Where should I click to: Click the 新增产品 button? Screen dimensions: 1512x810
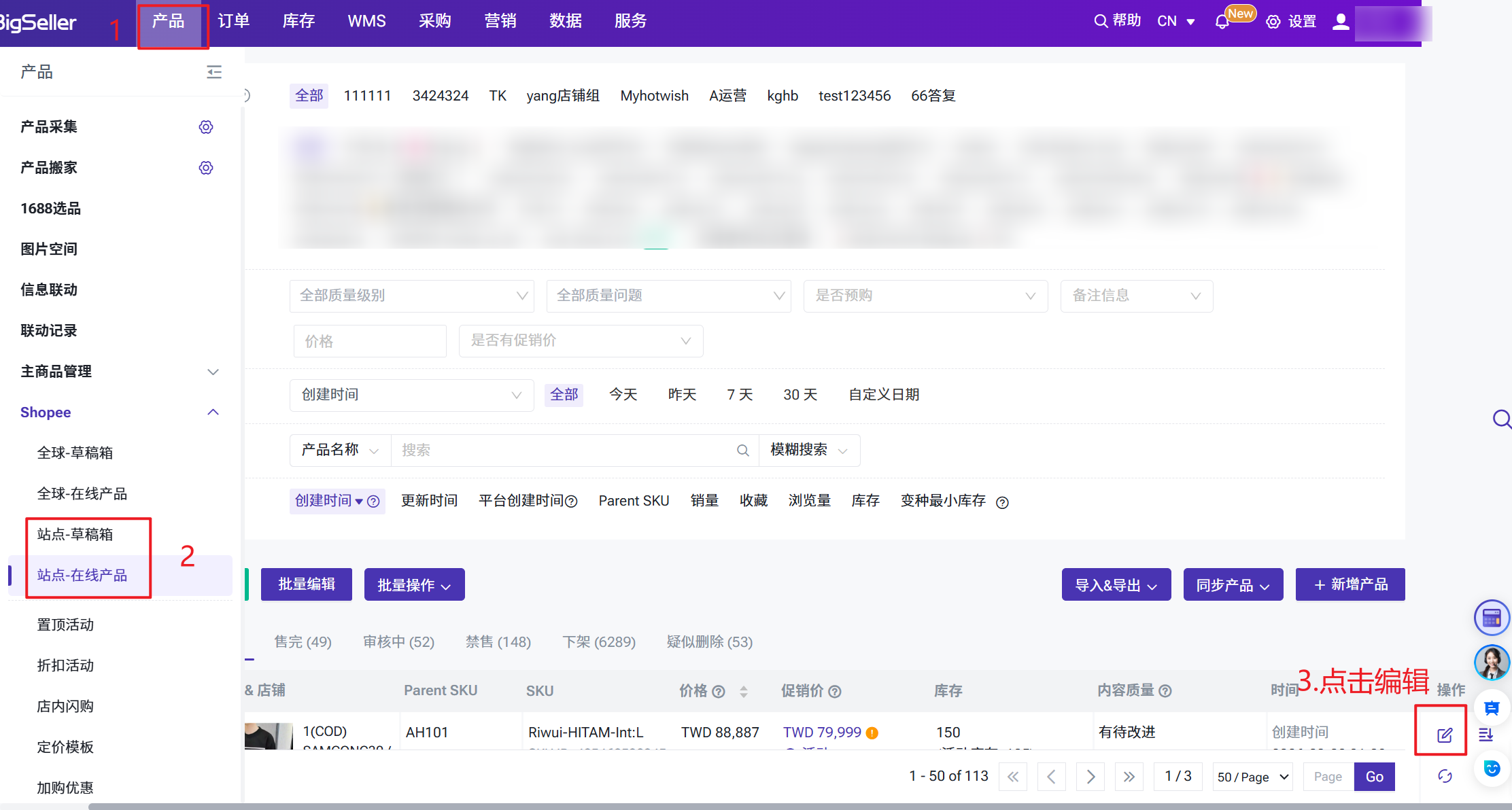pos(1350,585)
